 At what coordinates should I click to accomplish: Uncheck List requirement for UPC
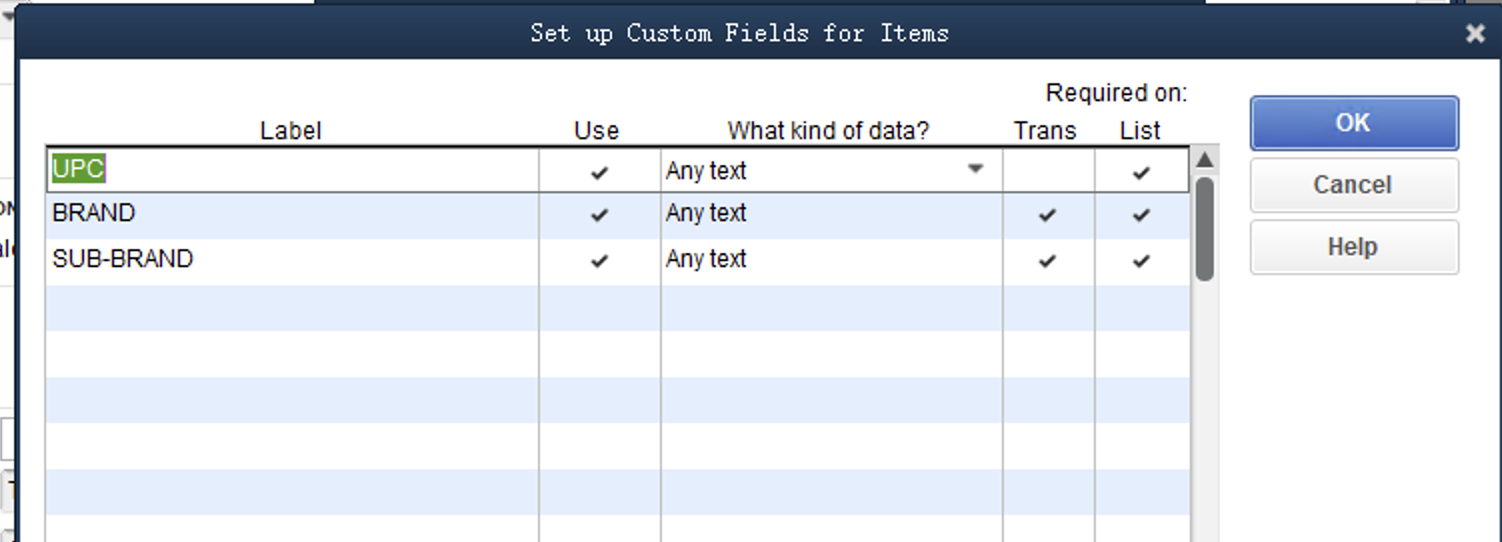pos(1141,172)
